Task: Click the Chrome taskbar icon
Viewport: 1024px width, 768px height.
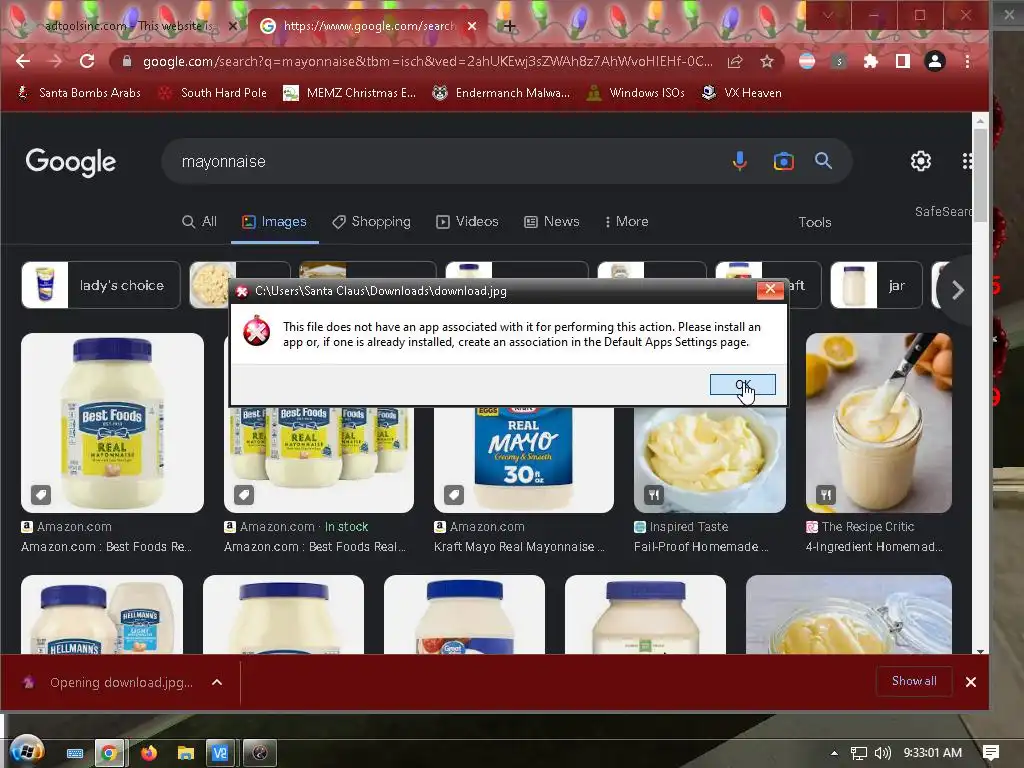Action: 108,754
